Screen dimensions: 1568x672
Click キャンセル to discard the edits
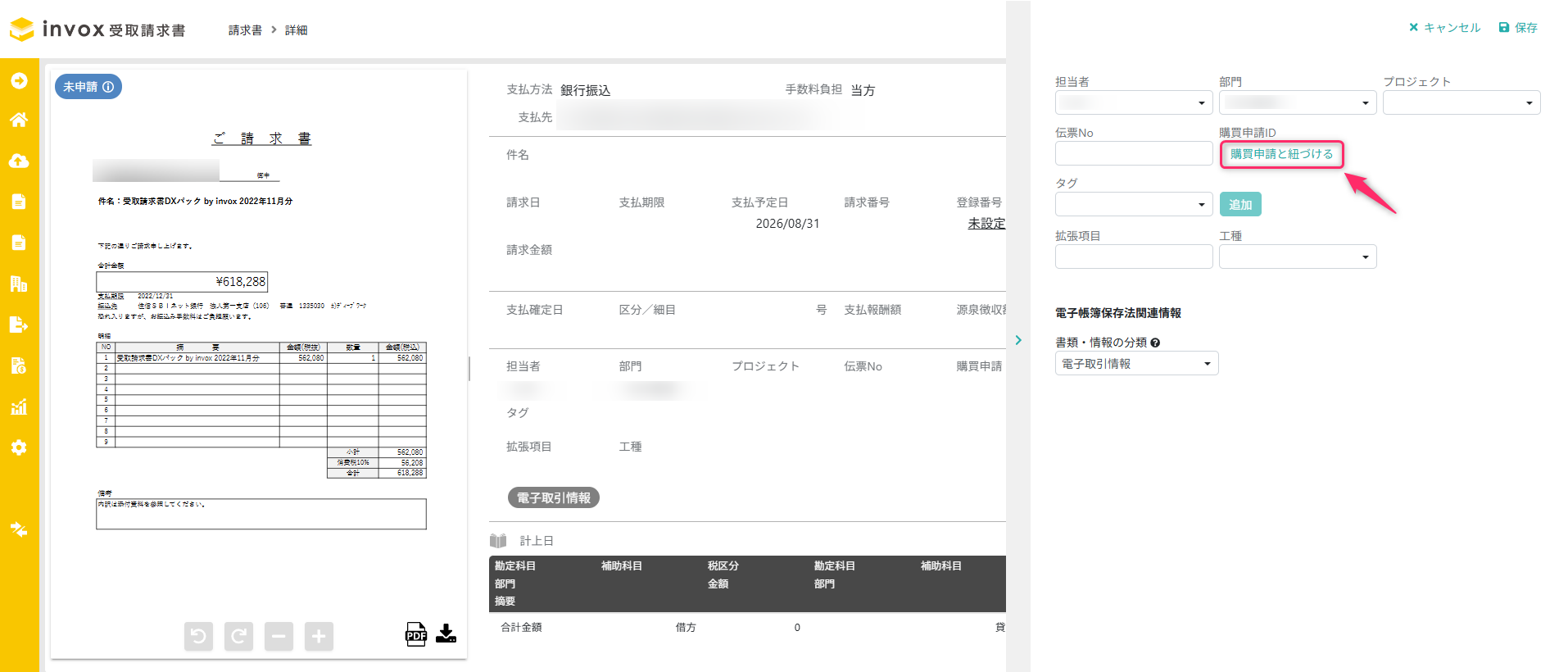point(1444,27)
